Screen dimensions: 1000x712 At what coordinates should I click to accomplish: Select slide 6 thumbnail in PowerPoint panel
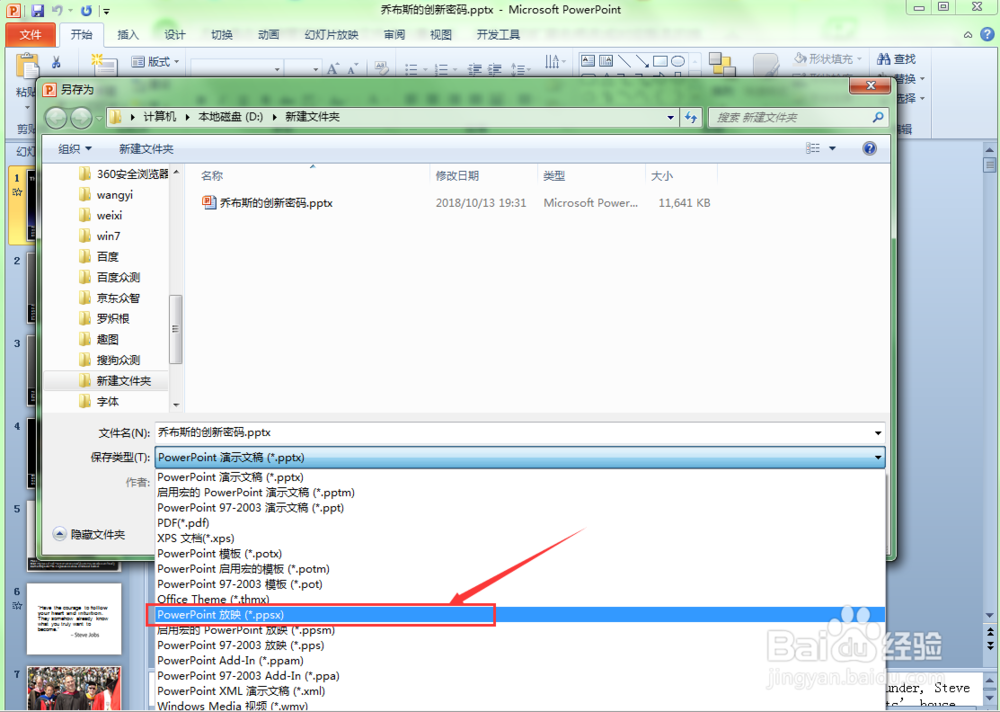[74, 619]
